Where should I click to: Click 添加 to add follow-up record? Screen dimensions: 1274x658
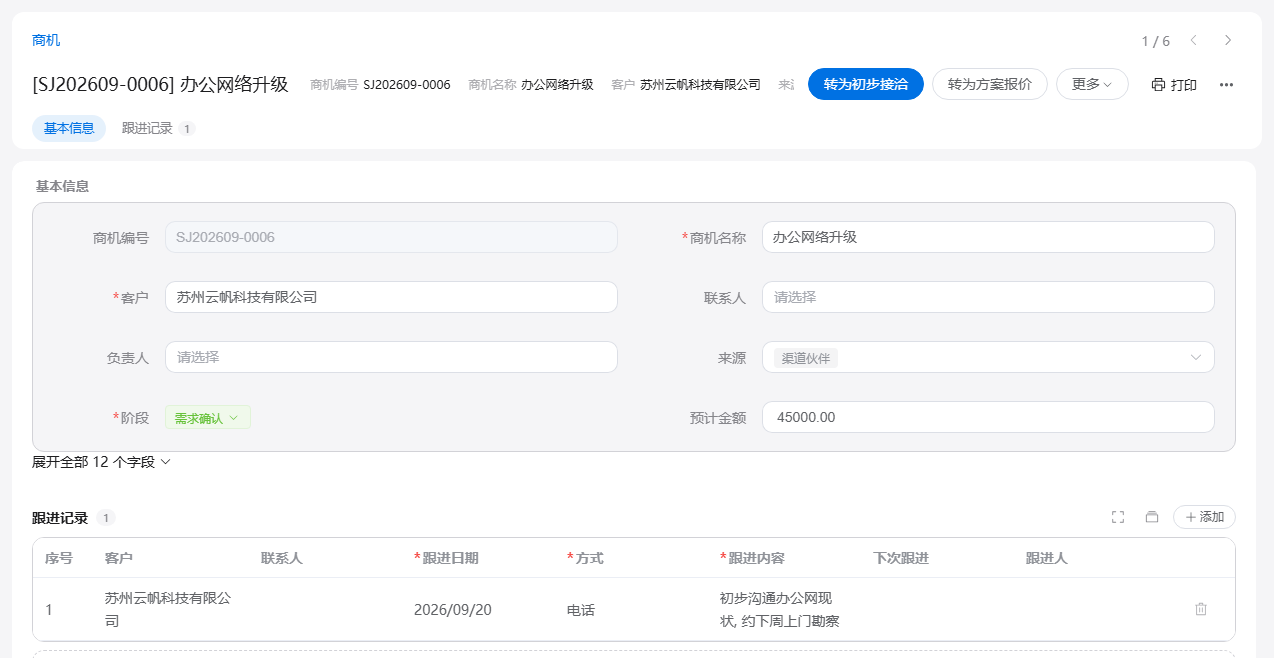(1204, 517)
